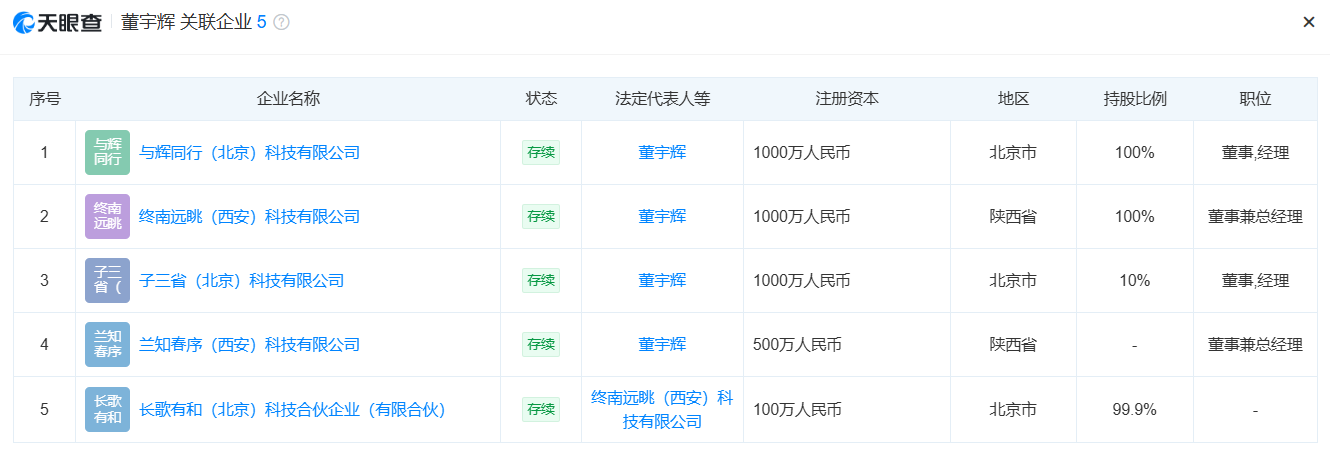Screen dimensions: 1330x472
Task: Click the 持股比例 column header
Action: point(1135,99)
